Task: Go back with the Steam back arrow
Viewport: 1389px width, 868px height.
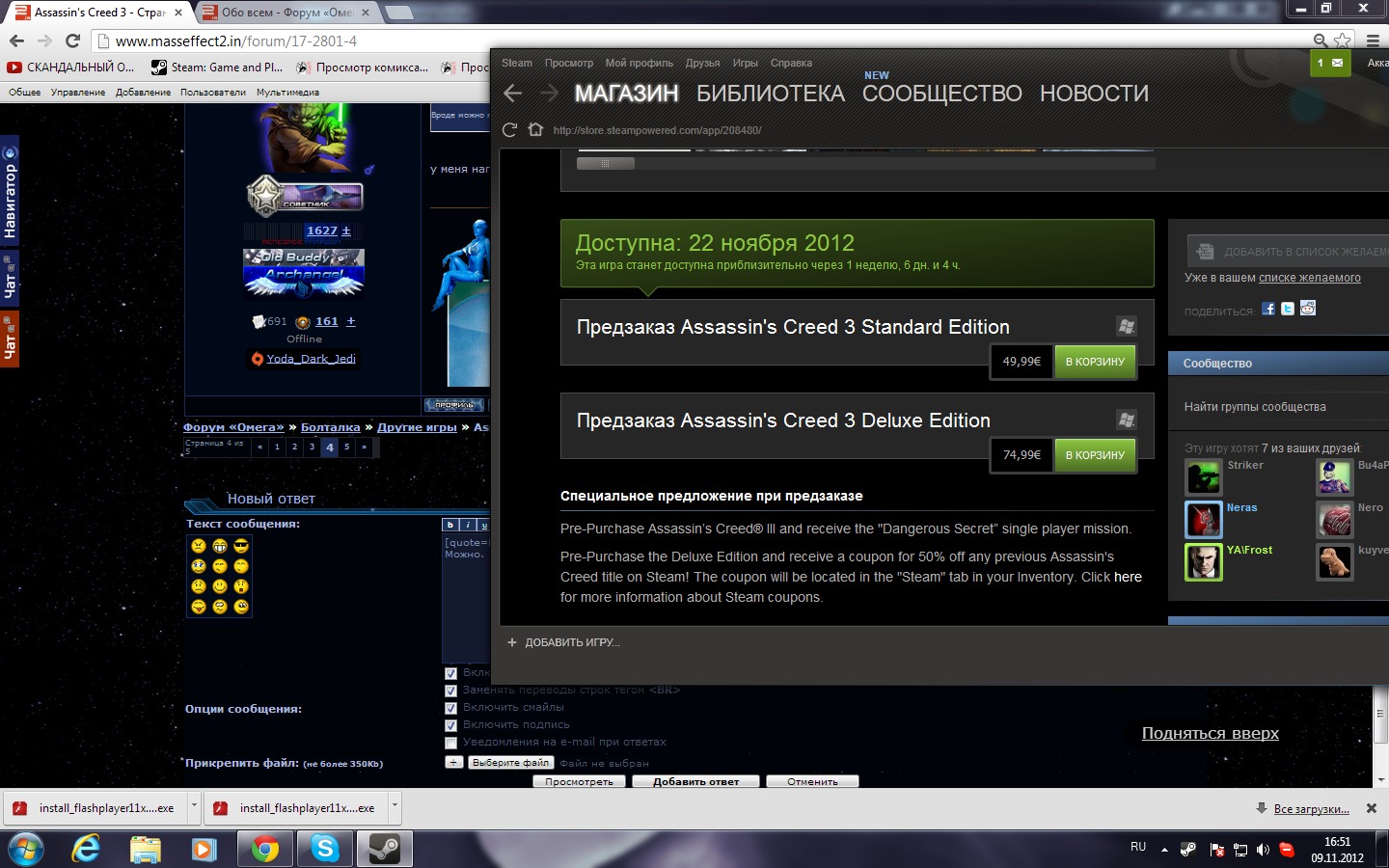Action: pos(513,94)
